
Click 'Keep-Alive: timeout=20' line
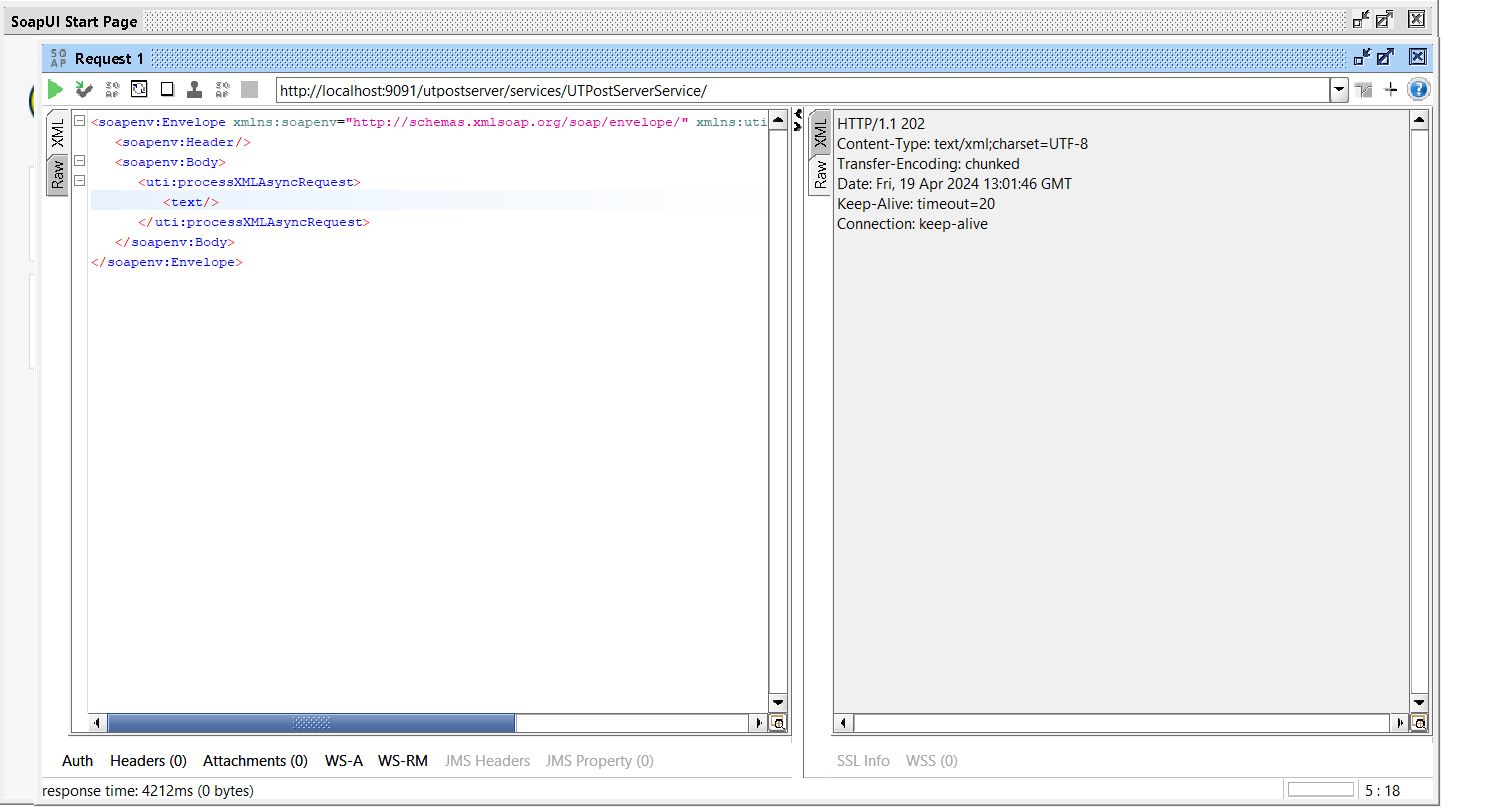click(916, 204)
